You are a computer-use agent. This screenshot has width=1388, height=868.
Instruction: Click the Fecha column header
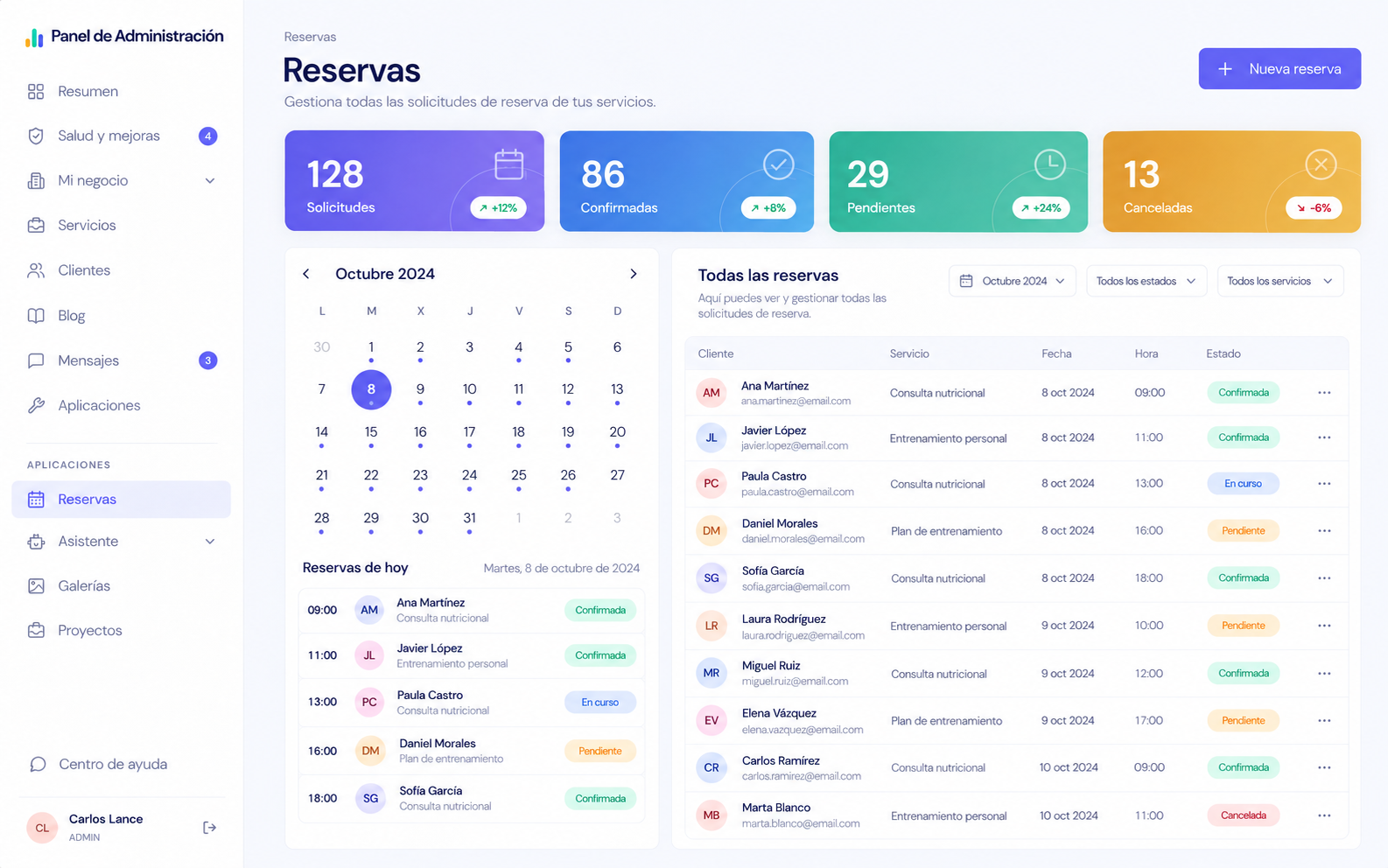click(x=1056, y=353)
